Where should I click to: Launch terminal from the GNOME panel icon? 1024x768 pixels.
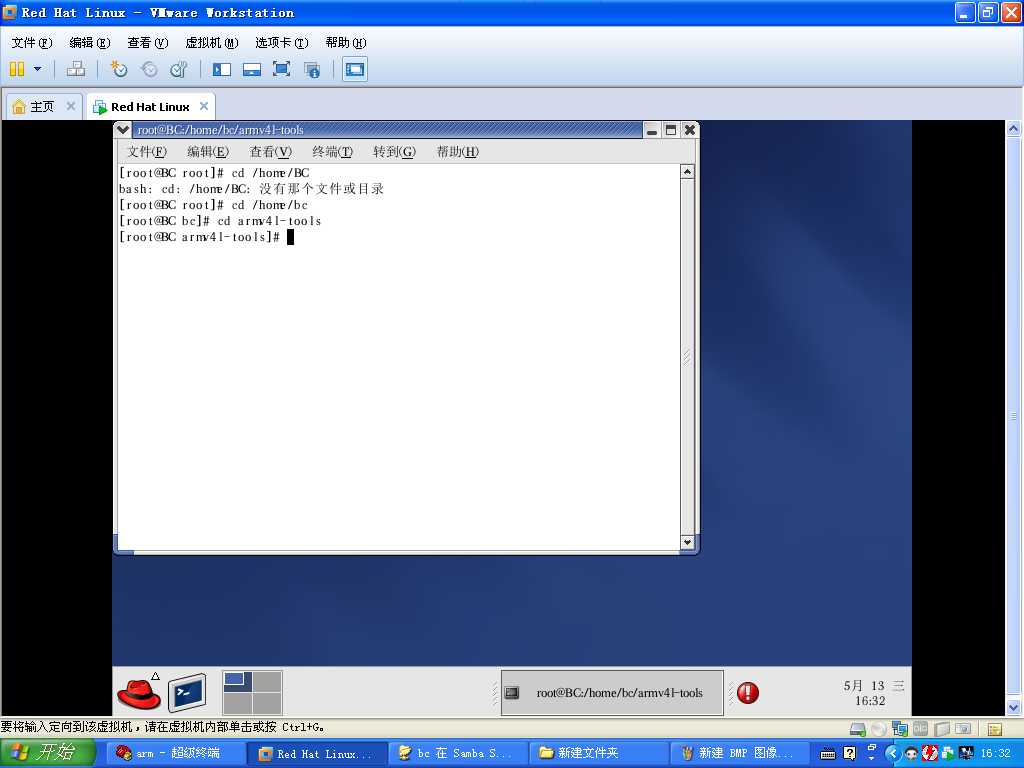coord(187,692)
